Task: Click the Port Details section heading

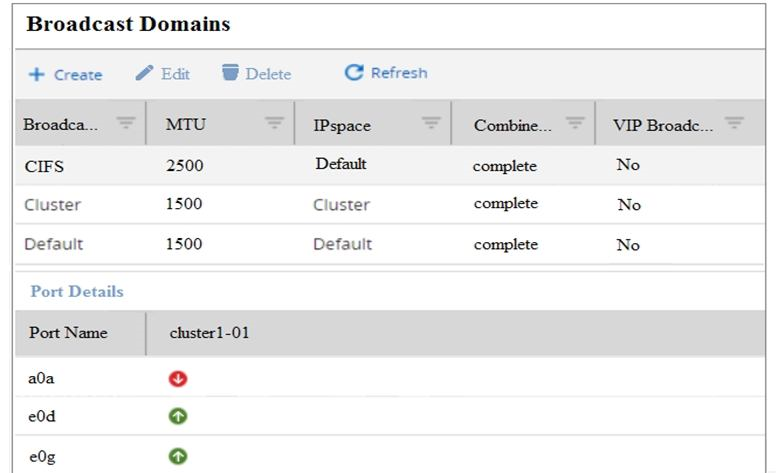Action: point(76,292)
